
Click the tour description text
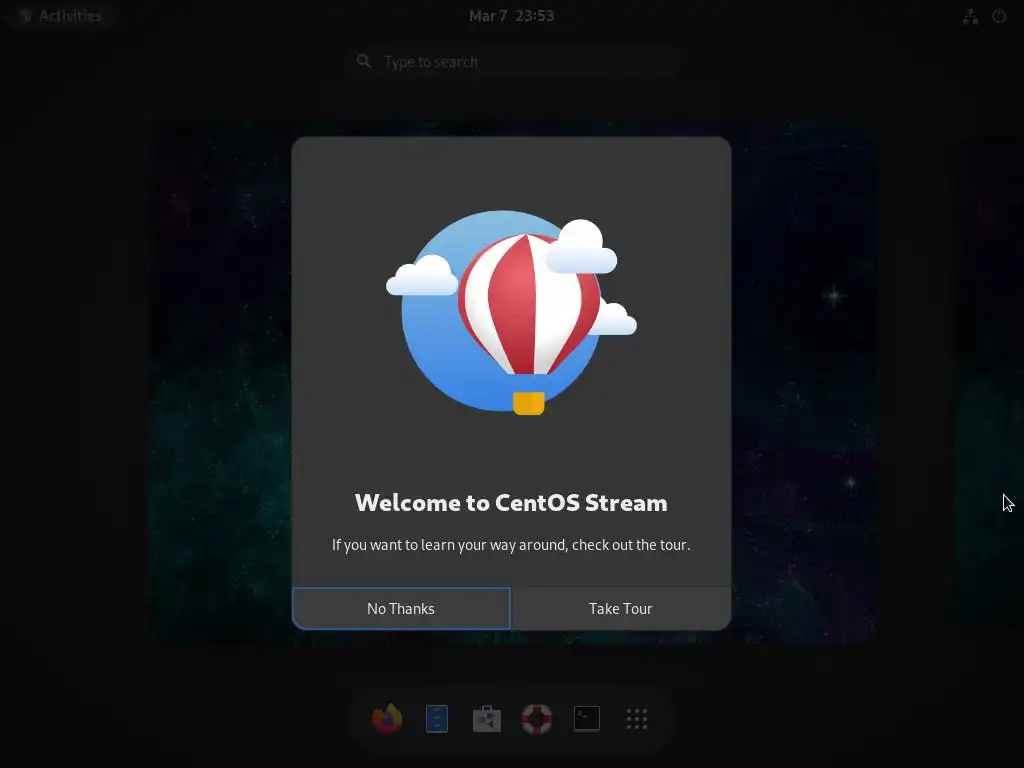[511, 545]
